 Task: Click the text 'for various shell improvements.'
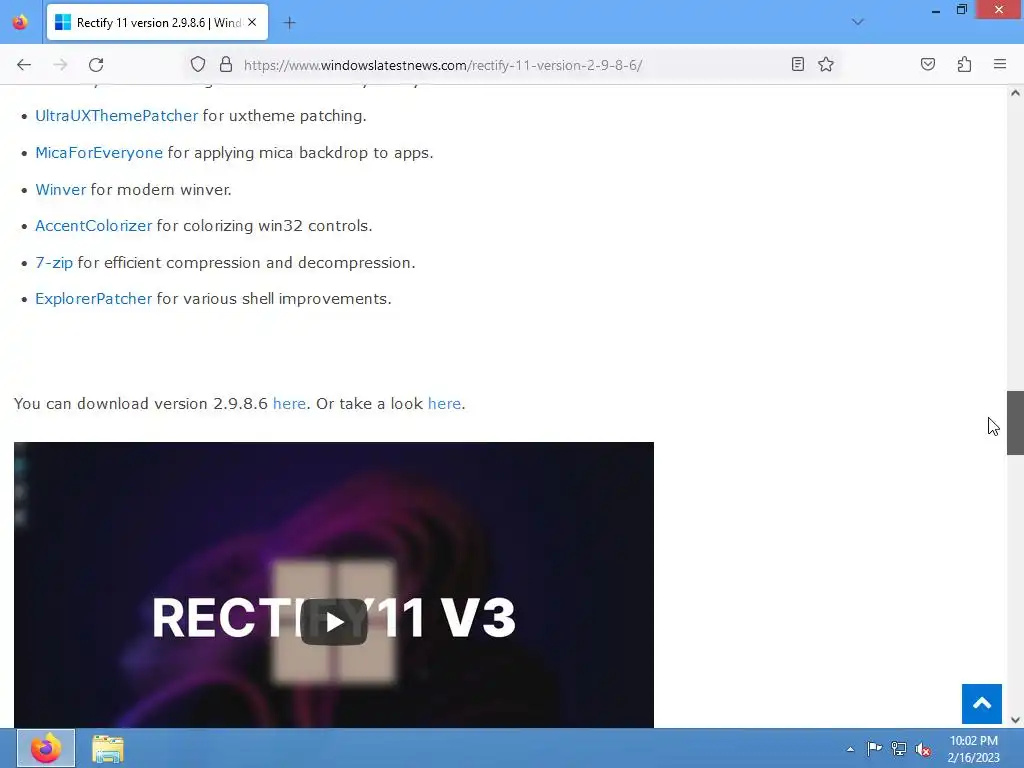[274, 299]
